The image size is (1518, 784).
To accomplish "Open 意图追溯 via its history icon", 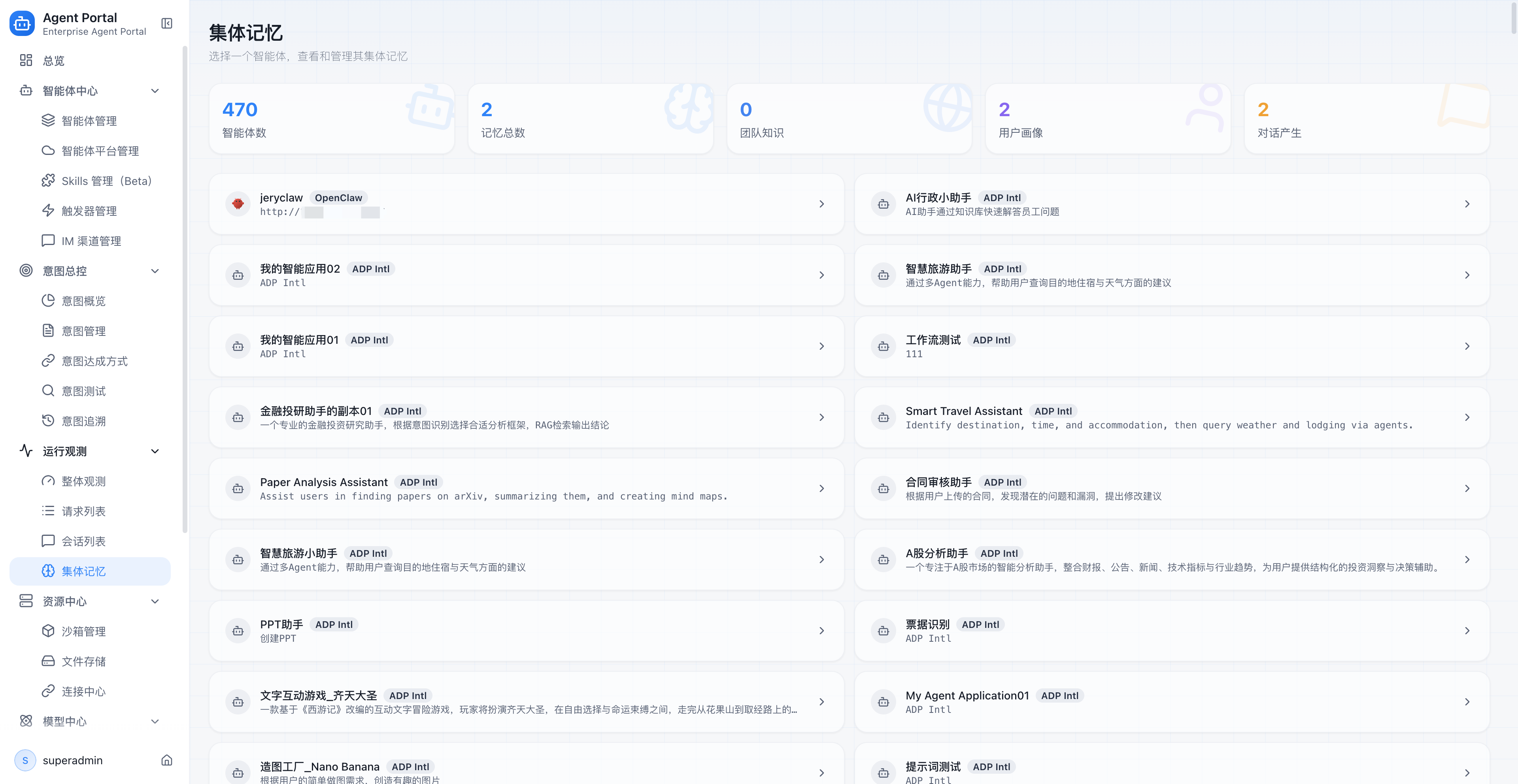I will pyautogui.click(x=48, y=420).
